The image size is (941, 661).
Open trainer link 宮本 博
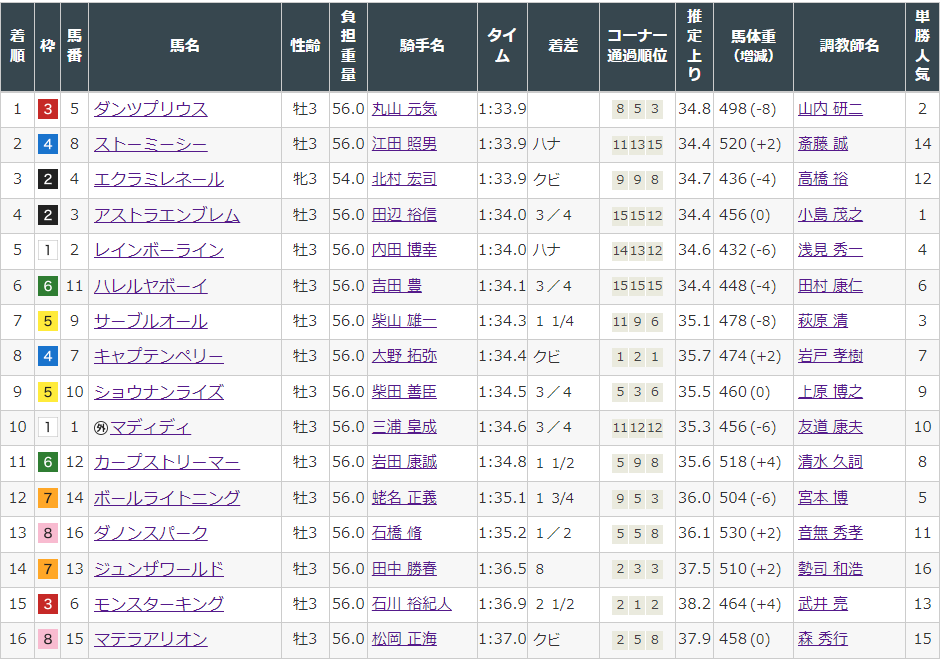[823, 498]
